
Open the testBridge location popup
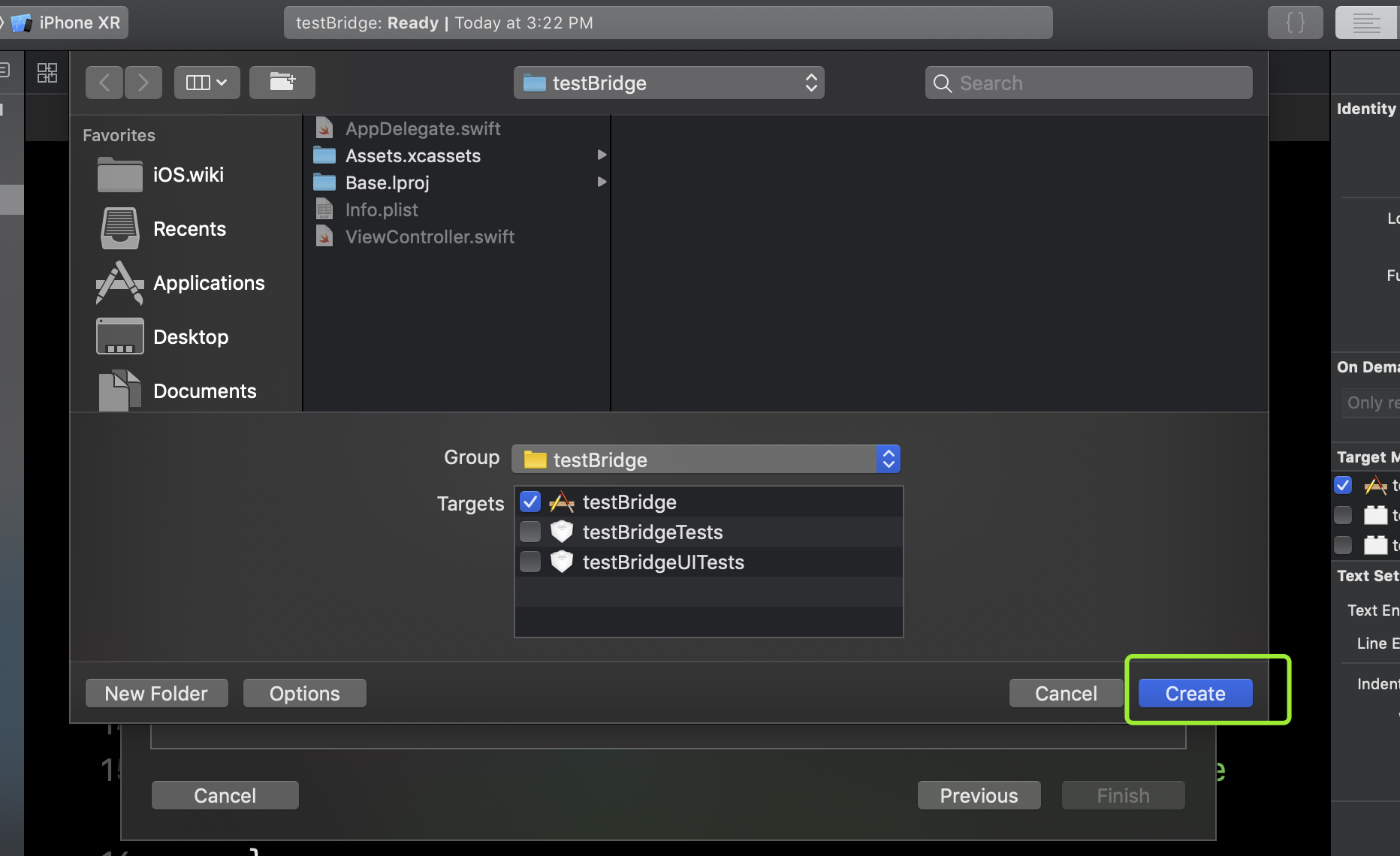[x=669, y=83]
